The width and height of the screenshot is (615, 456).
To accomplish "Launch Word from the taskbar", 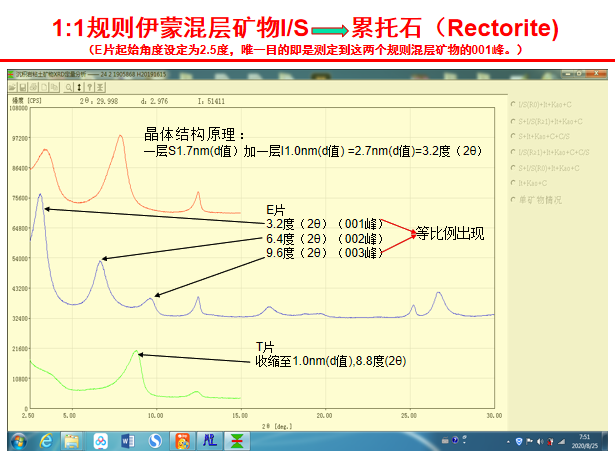I will 127,440.
